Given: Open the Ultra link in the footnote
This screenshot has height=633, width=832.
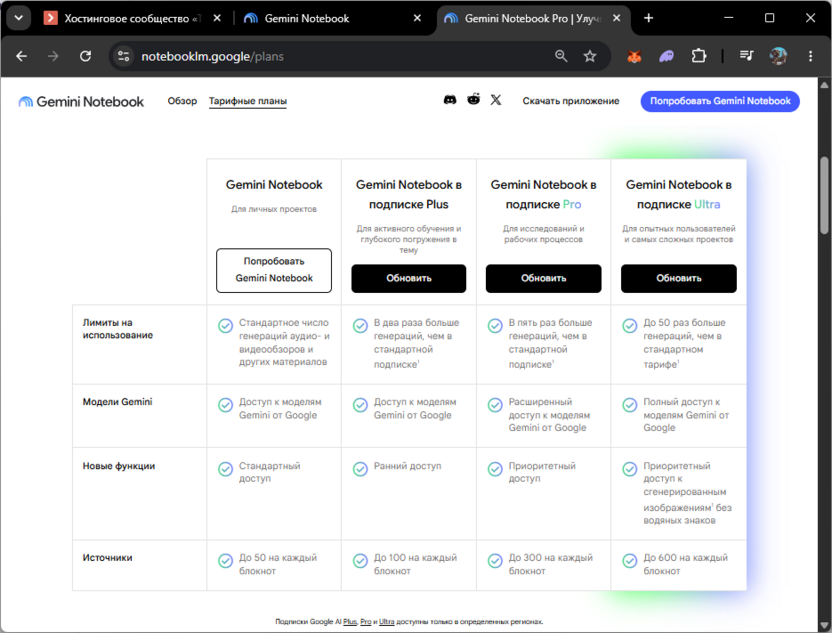Looking at the screenshot, I should tap(387, 621).
